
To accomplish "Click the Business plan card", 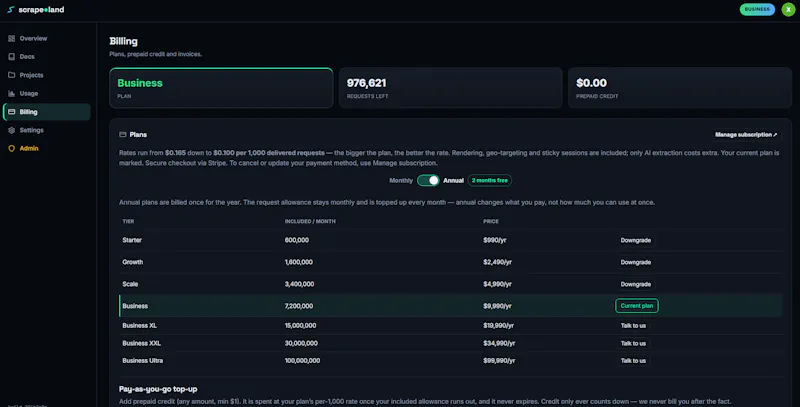I will click(x=221, y=88).
